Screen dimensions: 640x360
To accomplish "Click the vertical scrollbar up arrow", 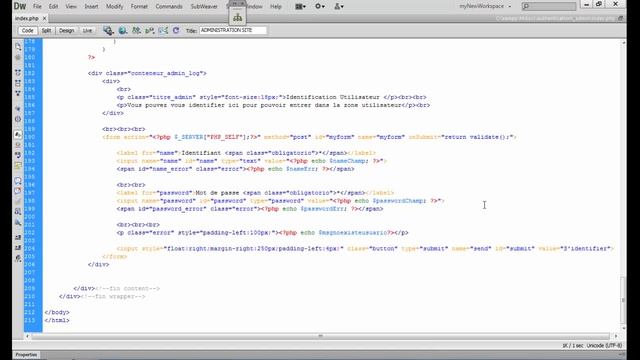I will (623, 42).
